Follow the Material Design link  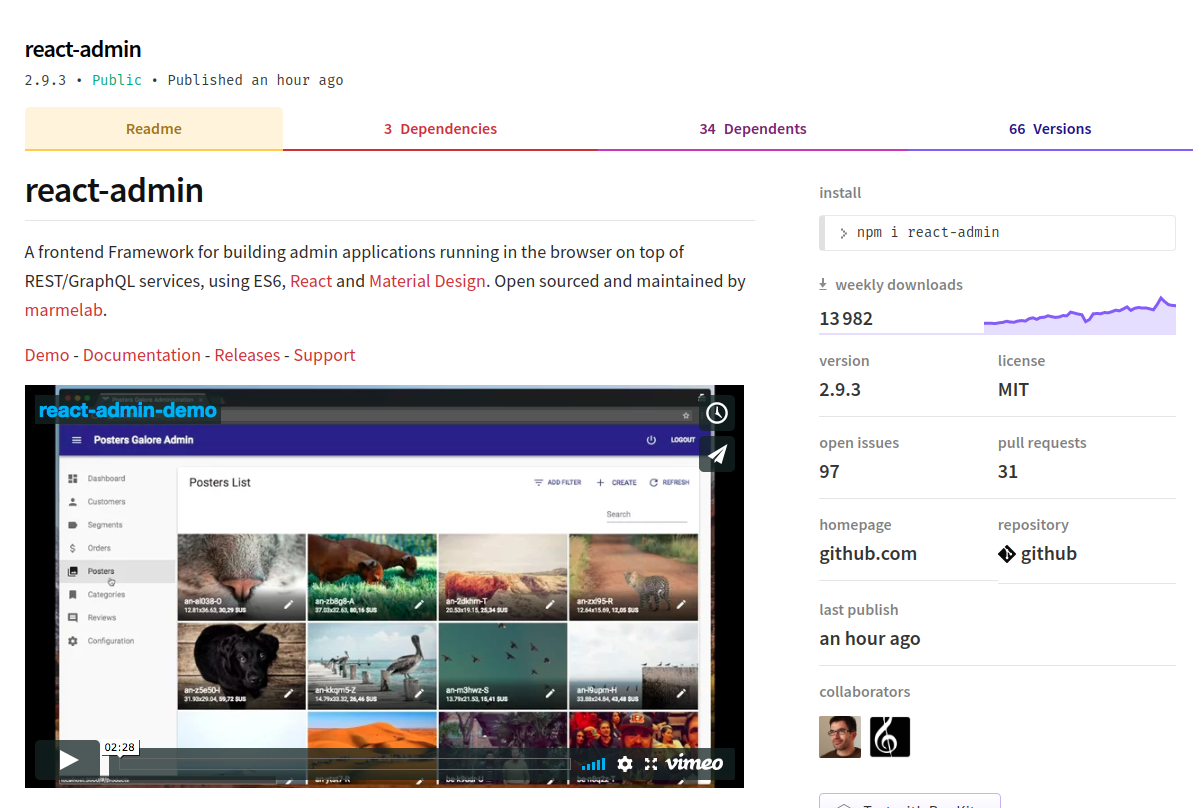pyautogui.click(x=427, y=281)
